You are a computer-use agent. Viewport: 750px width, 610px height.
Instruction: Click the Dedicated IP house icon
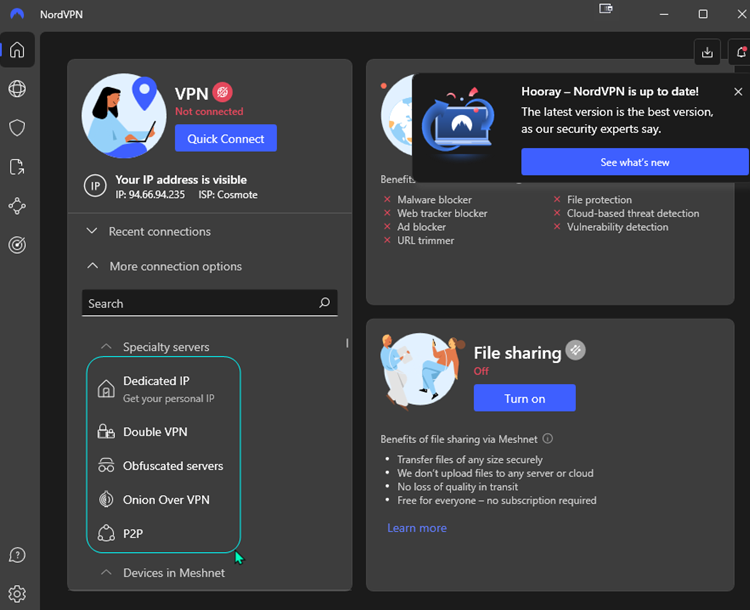tap(106, 388)
